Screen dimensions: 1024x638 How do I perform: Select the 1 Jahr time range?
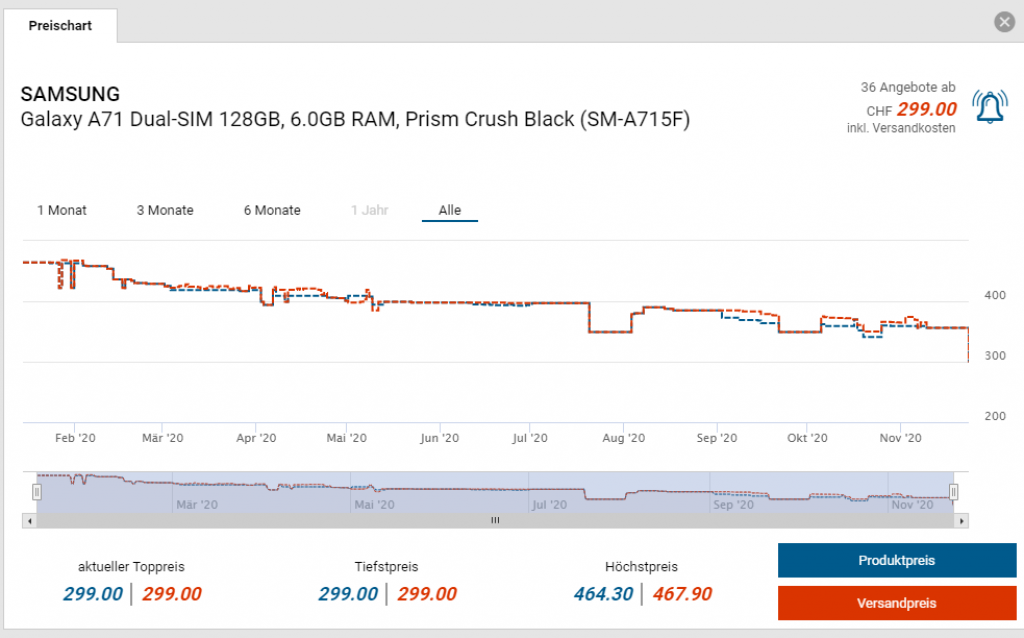point(369,210)
